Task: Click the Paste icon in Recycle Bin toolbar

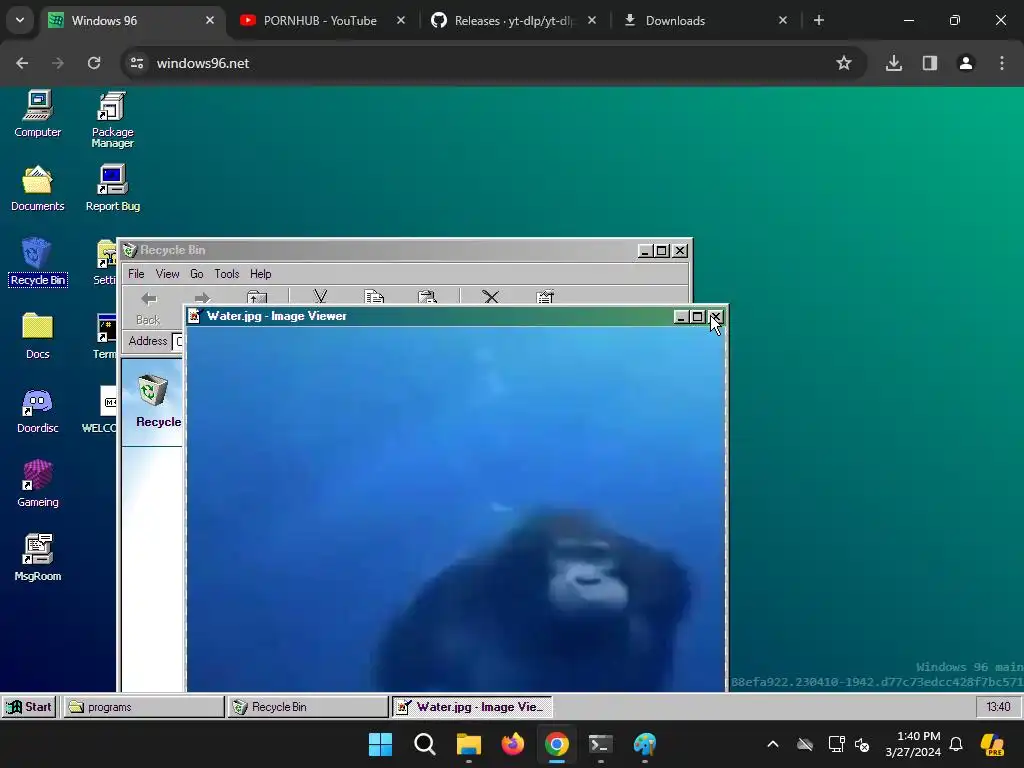Action: (x=427, y=296)
